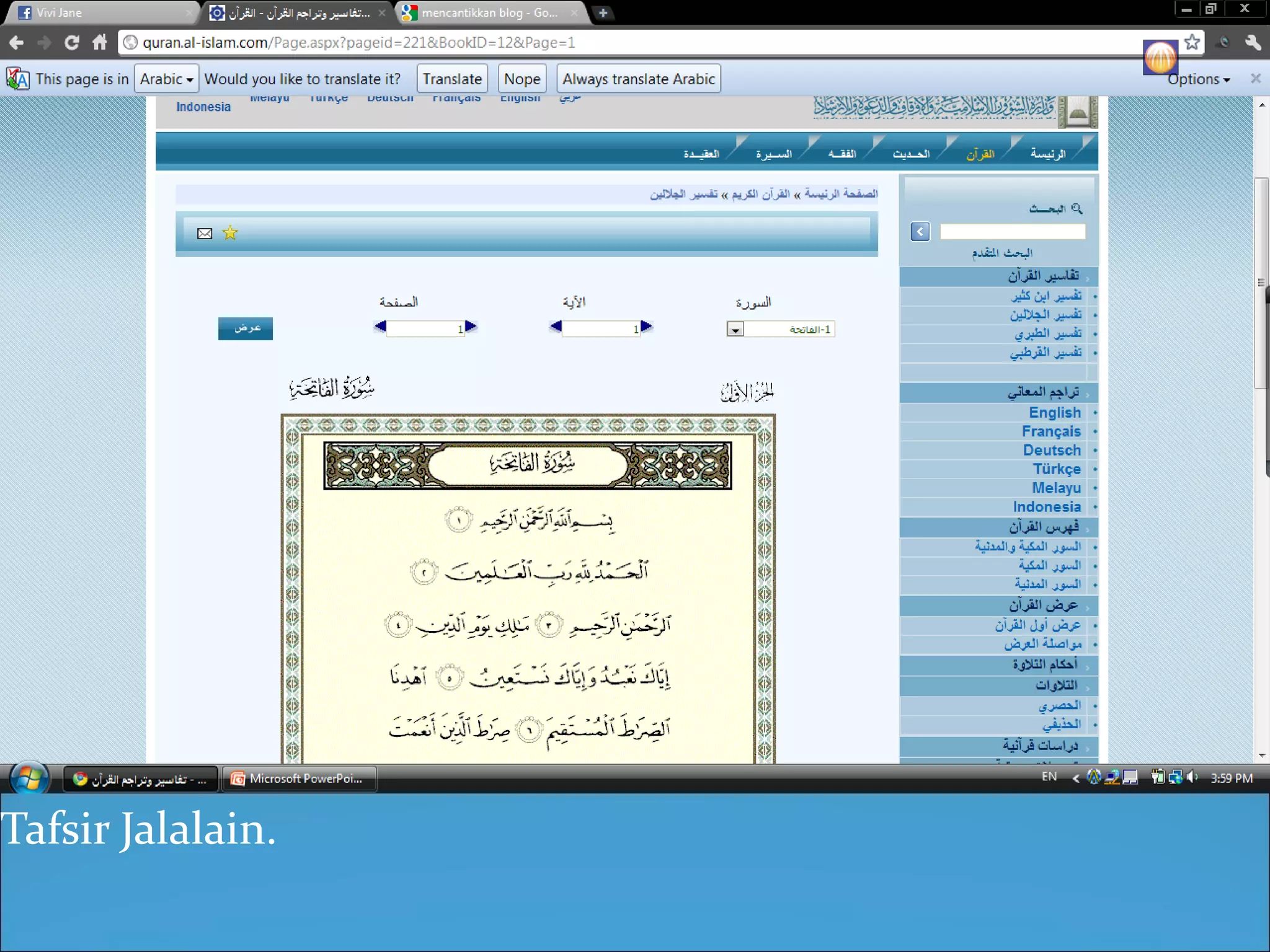Select the الحديث navigation tab
1270x952 pixels.
coord(910,154)
